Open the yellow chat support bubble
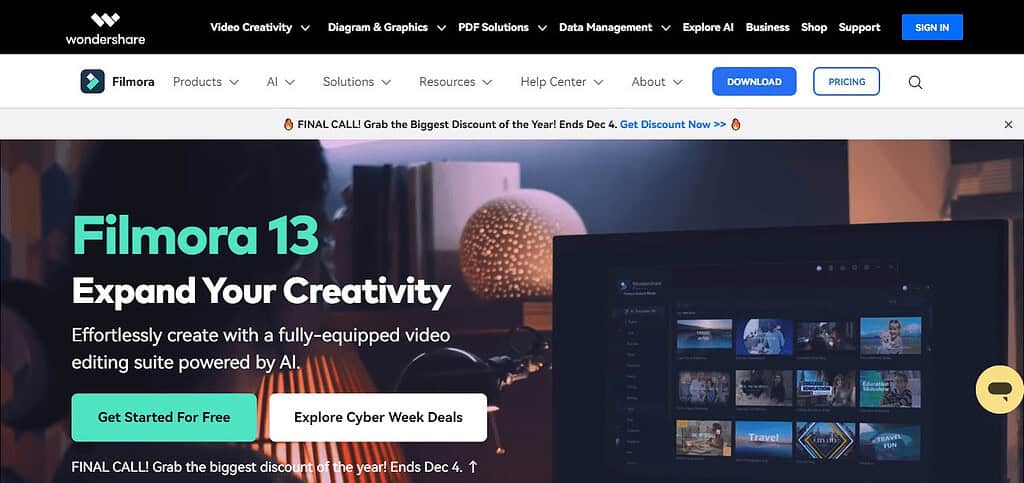The width and height of the screenshot is (1024, 483). 999,390
